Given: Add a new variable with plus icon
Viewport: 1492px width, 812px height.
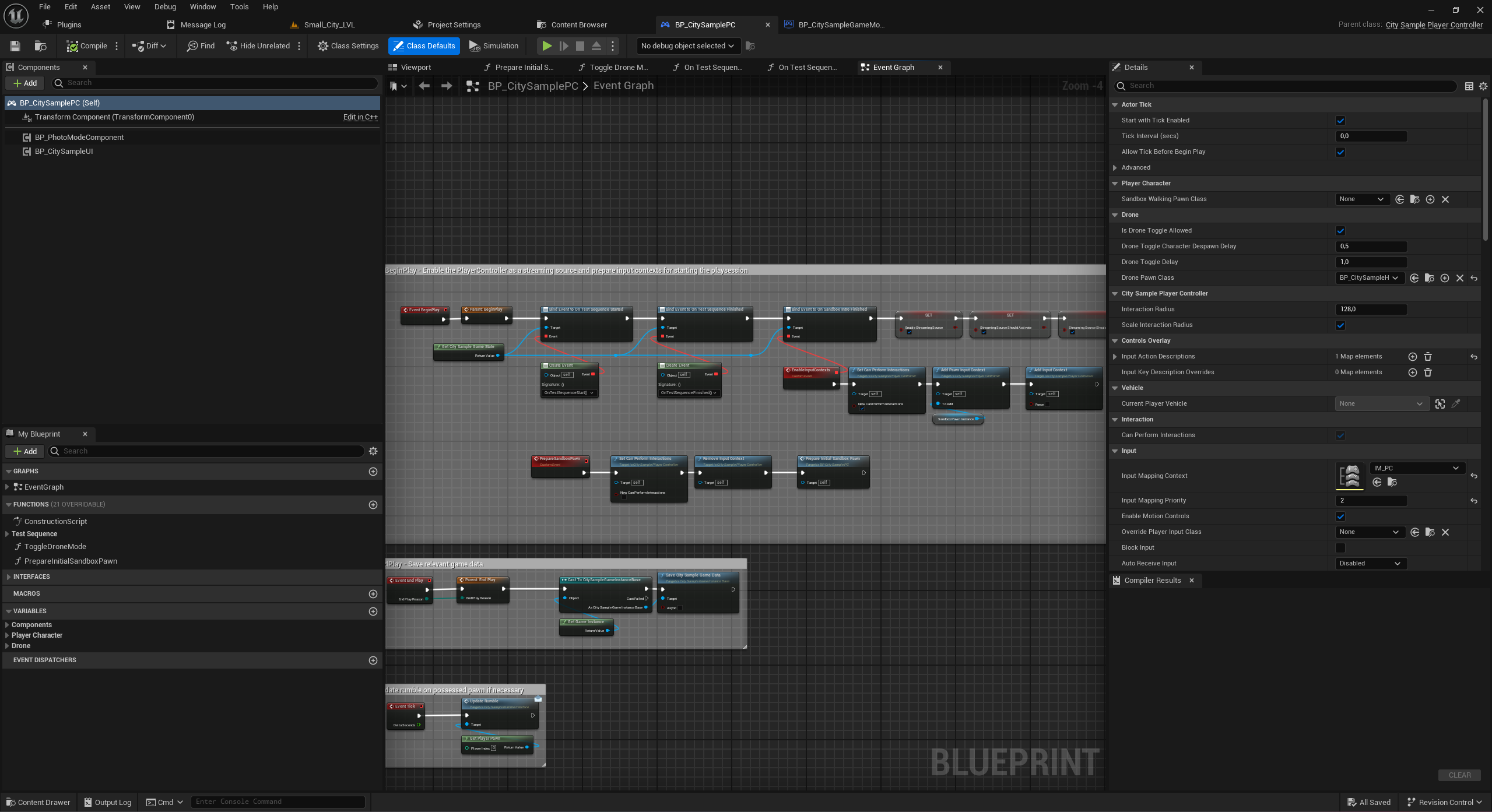Looking at the screenshot, I should (x=373, y=611).
